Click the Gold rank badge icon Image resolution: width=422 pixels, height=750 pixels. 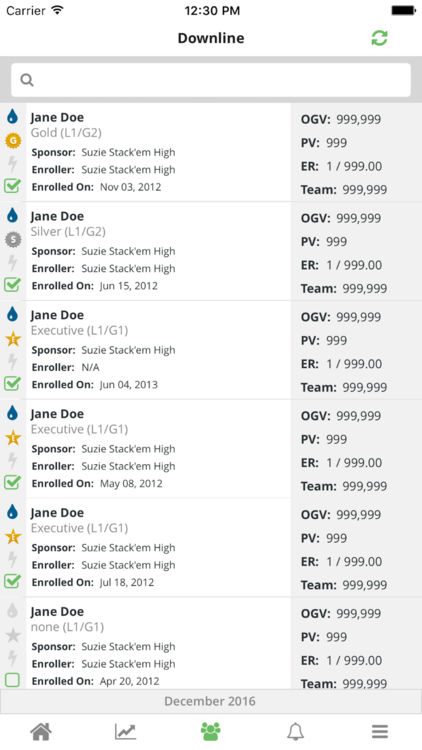pyautogui.click(x=13, y=141)
